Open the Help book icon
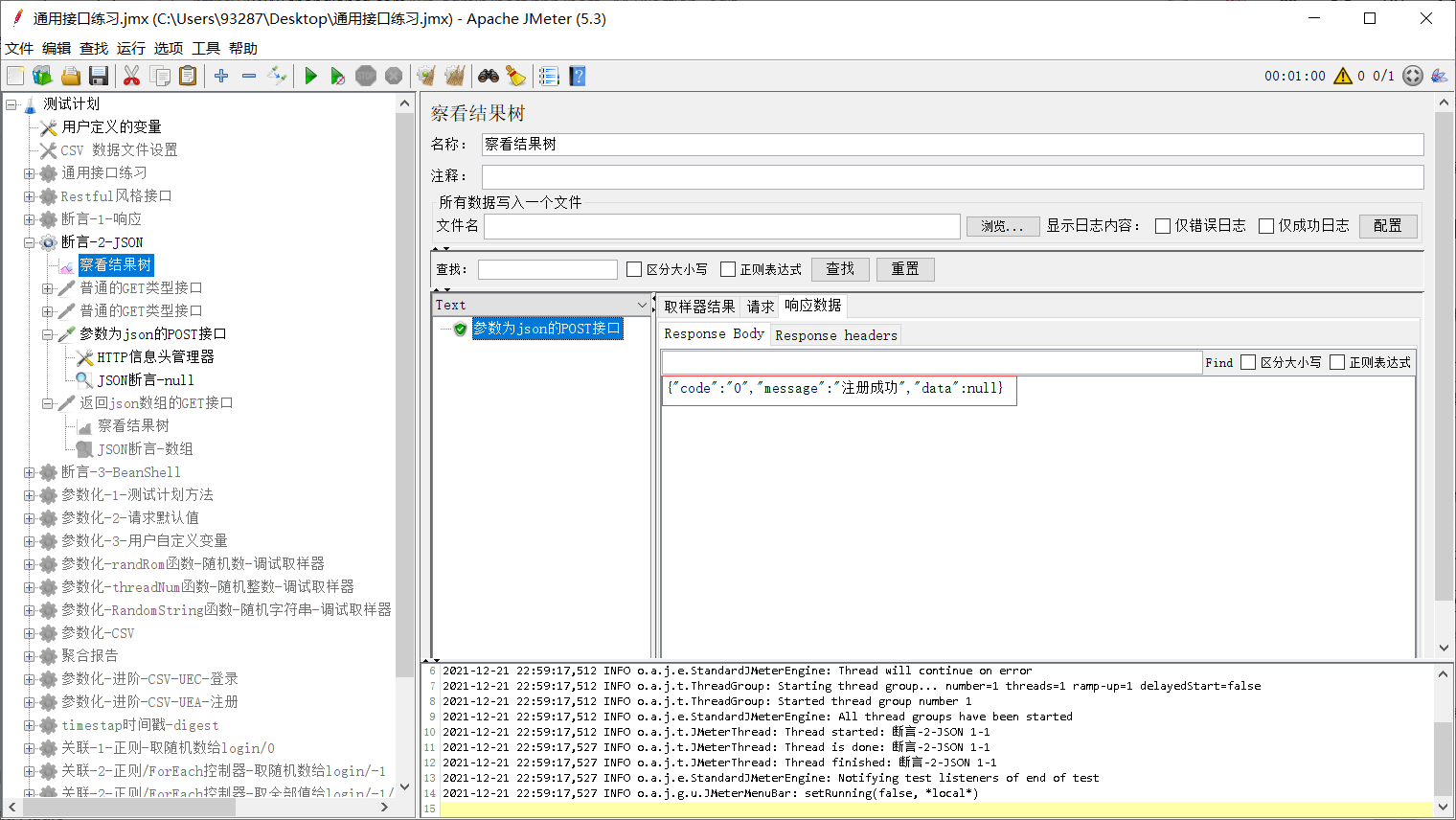The height and width of the screenshot is (820, 1456). coord(577,76)
